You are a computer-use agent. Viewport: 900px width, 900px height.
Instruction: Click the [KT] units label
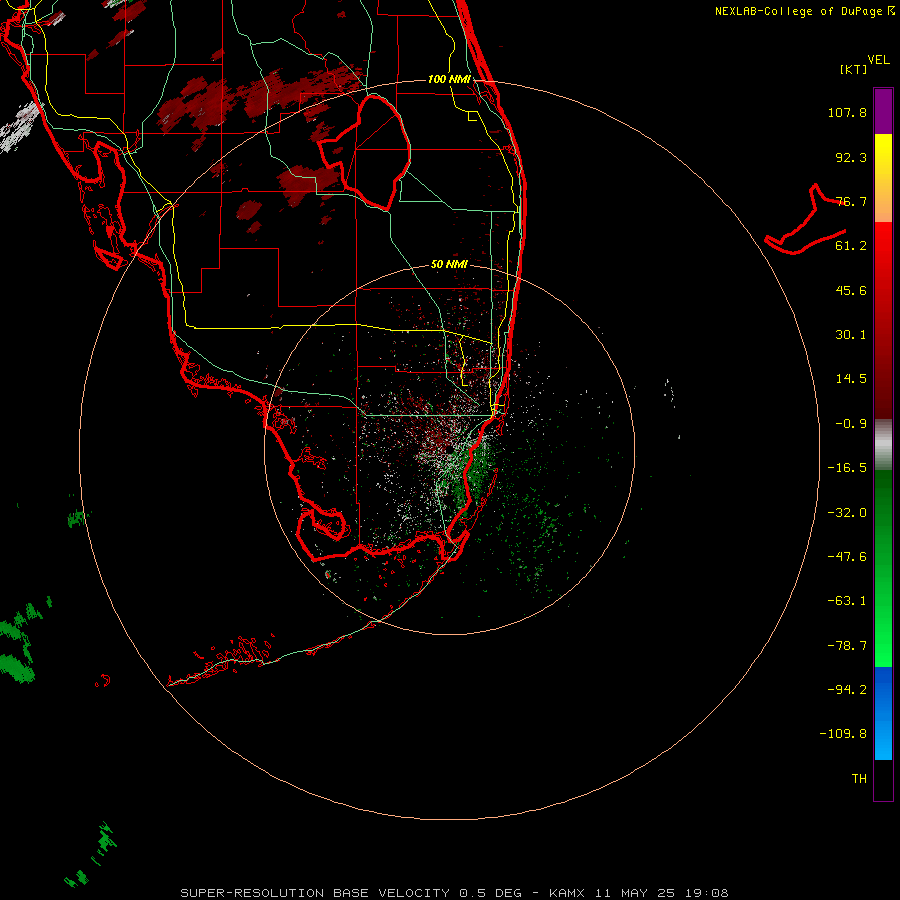(854, 69)
